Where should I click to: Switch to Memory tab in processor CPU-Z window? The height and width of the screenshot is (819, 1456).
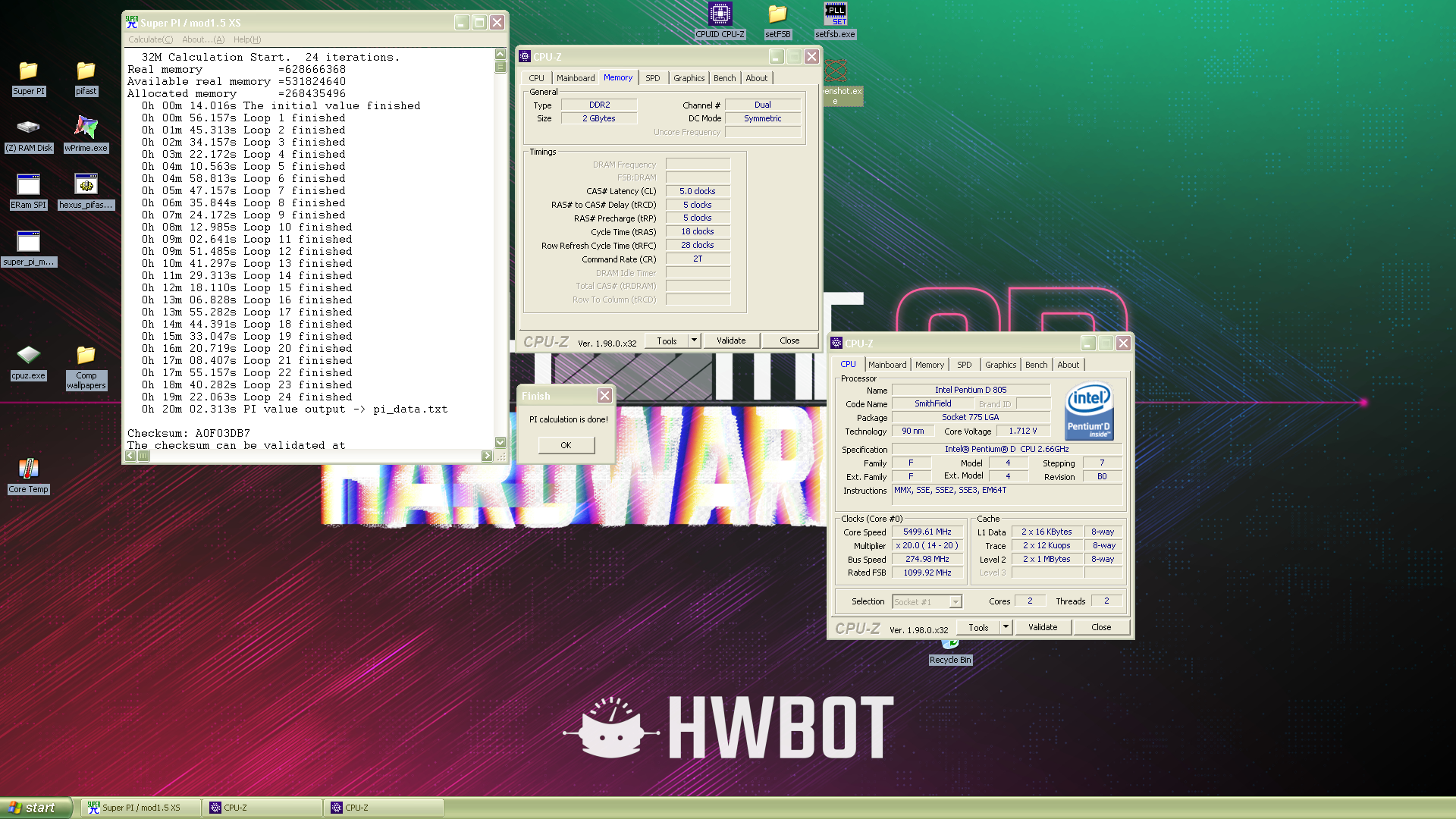[929, 365]
